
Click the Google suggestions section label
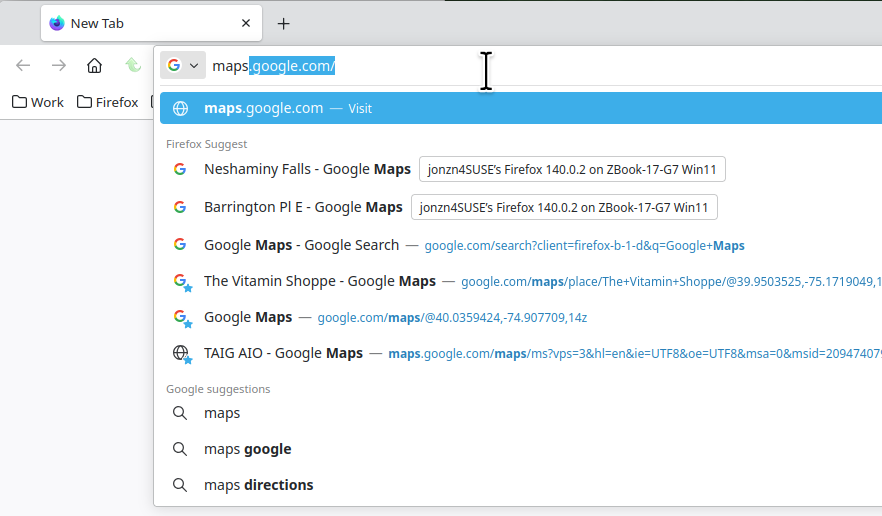[218, 389]
